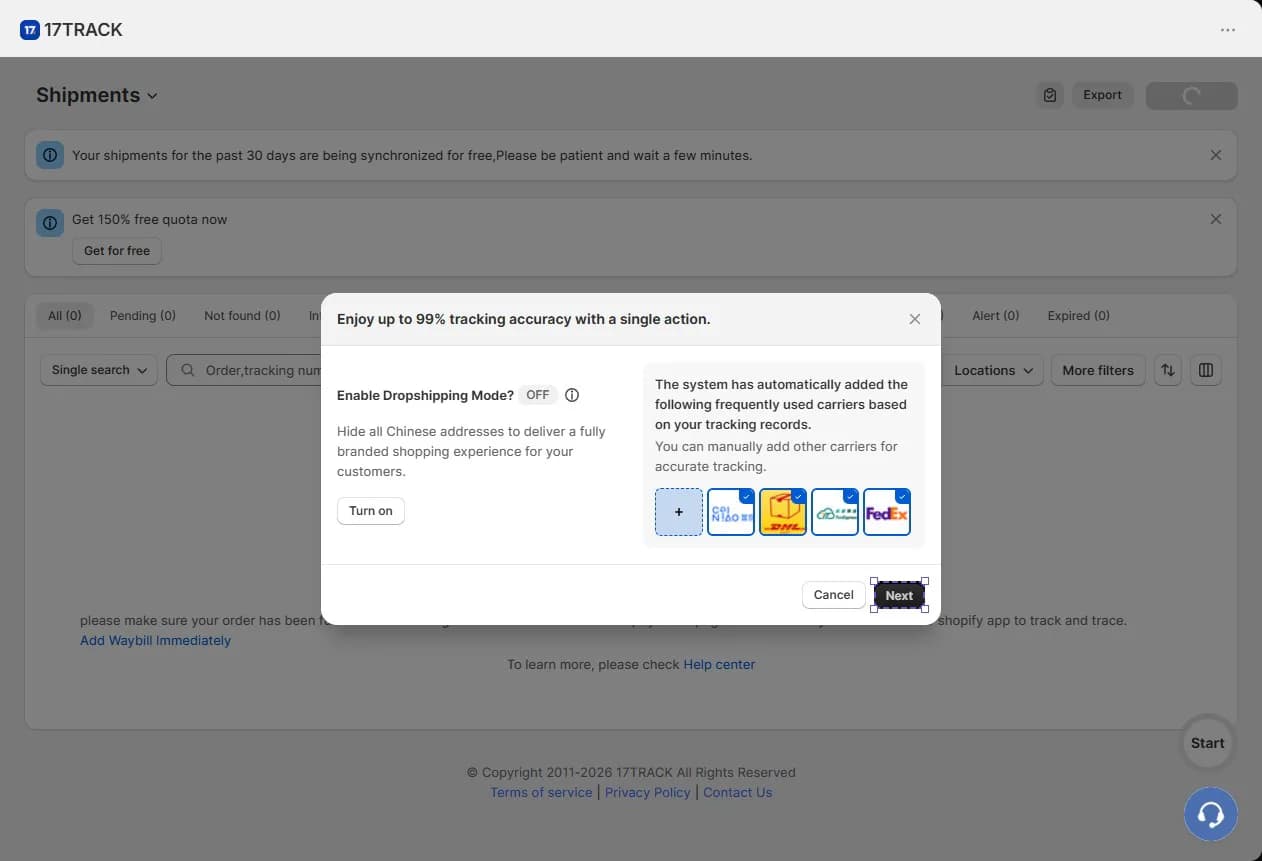1262x861 pixels.
Task: Select the DHL carrier logo
Action: [x=783, y=512]
